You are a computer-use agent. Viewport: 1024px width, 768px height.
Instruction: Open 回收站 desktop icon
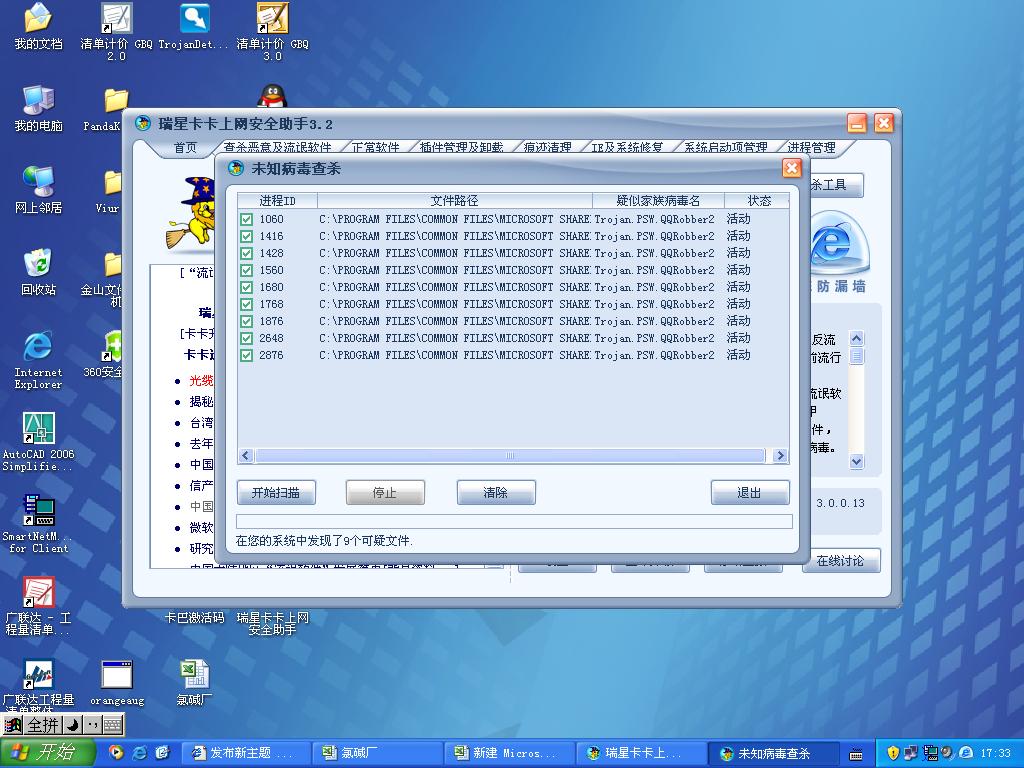[38, 272]
